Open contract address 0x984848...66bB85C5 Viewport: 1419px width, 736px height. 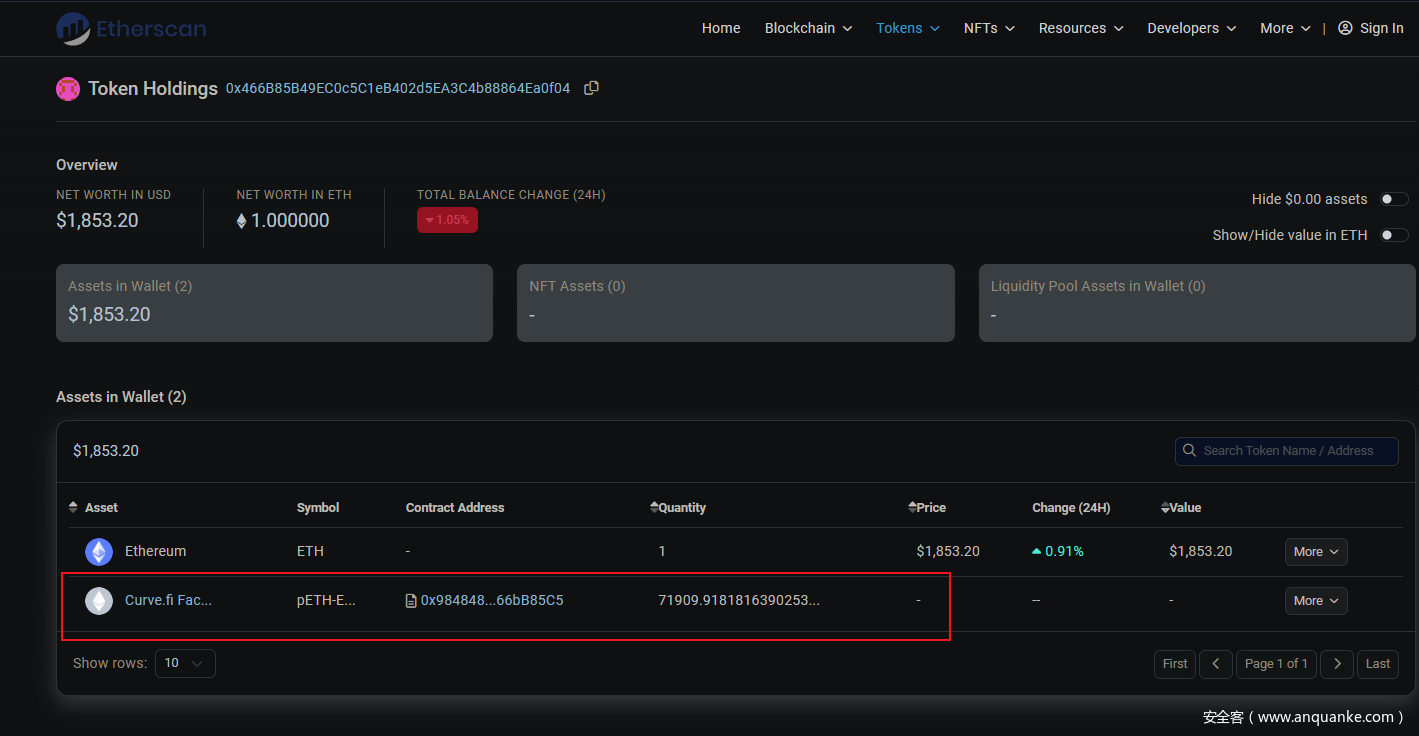click(492, 600)
